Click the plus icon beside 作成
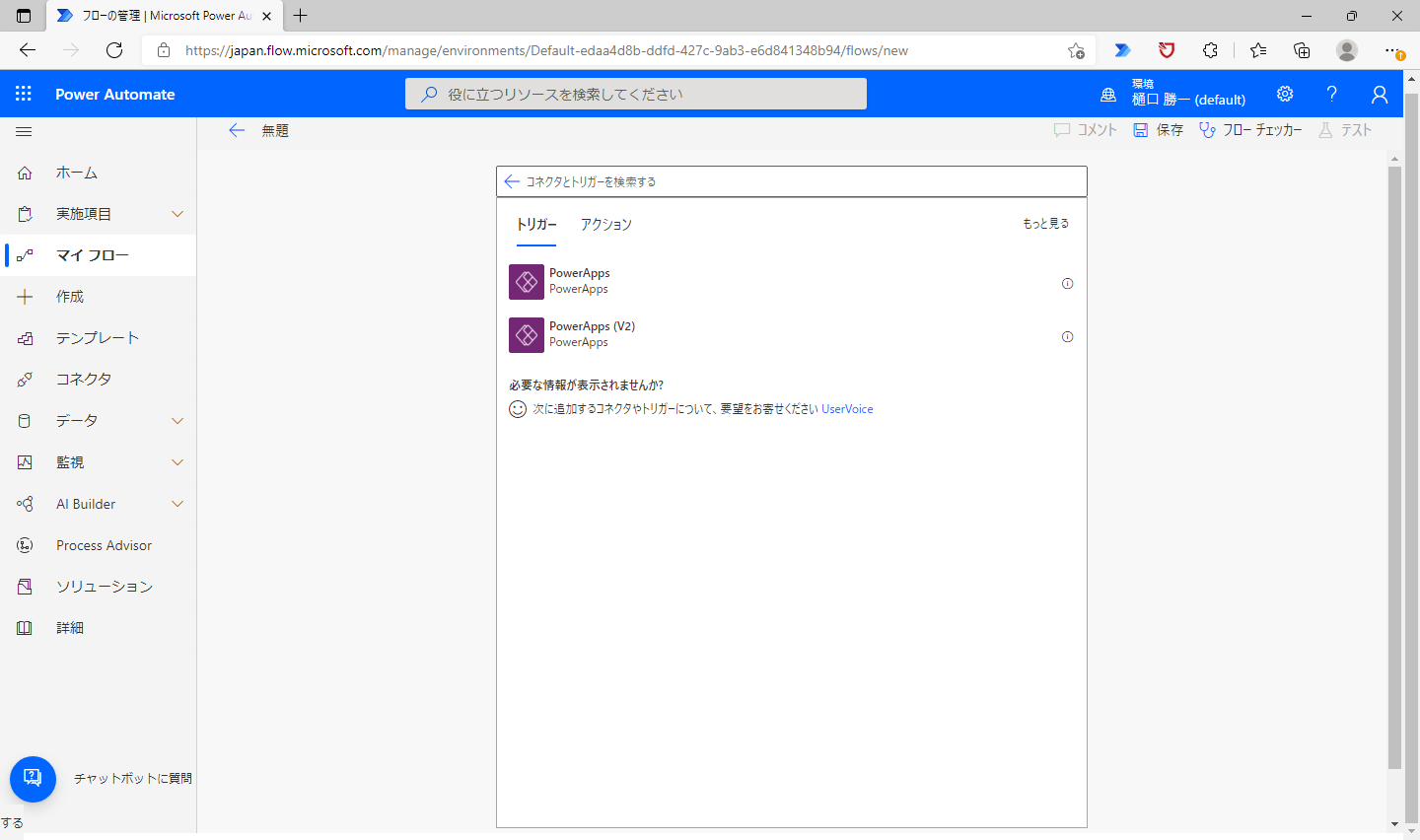The image size is (1420, 840). coord(25,297)
